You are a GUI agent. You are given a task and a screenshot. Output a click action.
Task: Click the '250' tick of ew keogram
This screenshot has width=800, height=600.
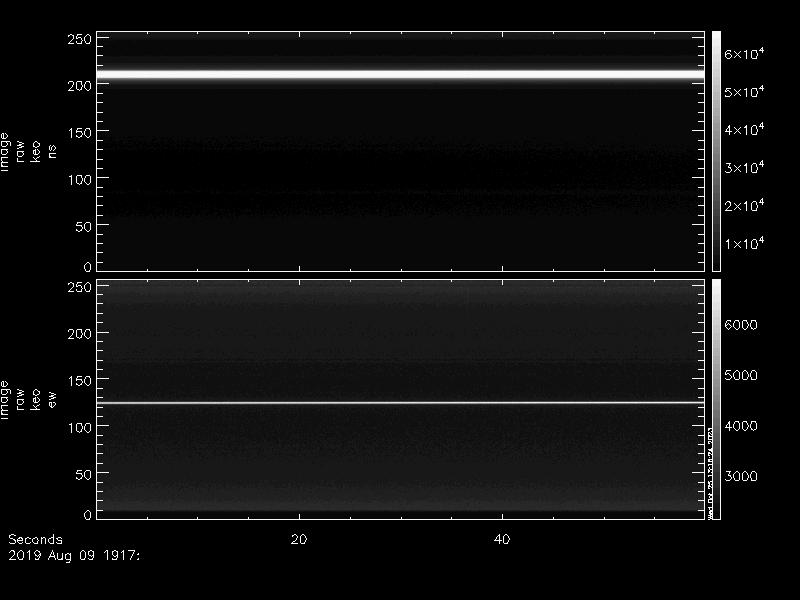click(80, 287)
